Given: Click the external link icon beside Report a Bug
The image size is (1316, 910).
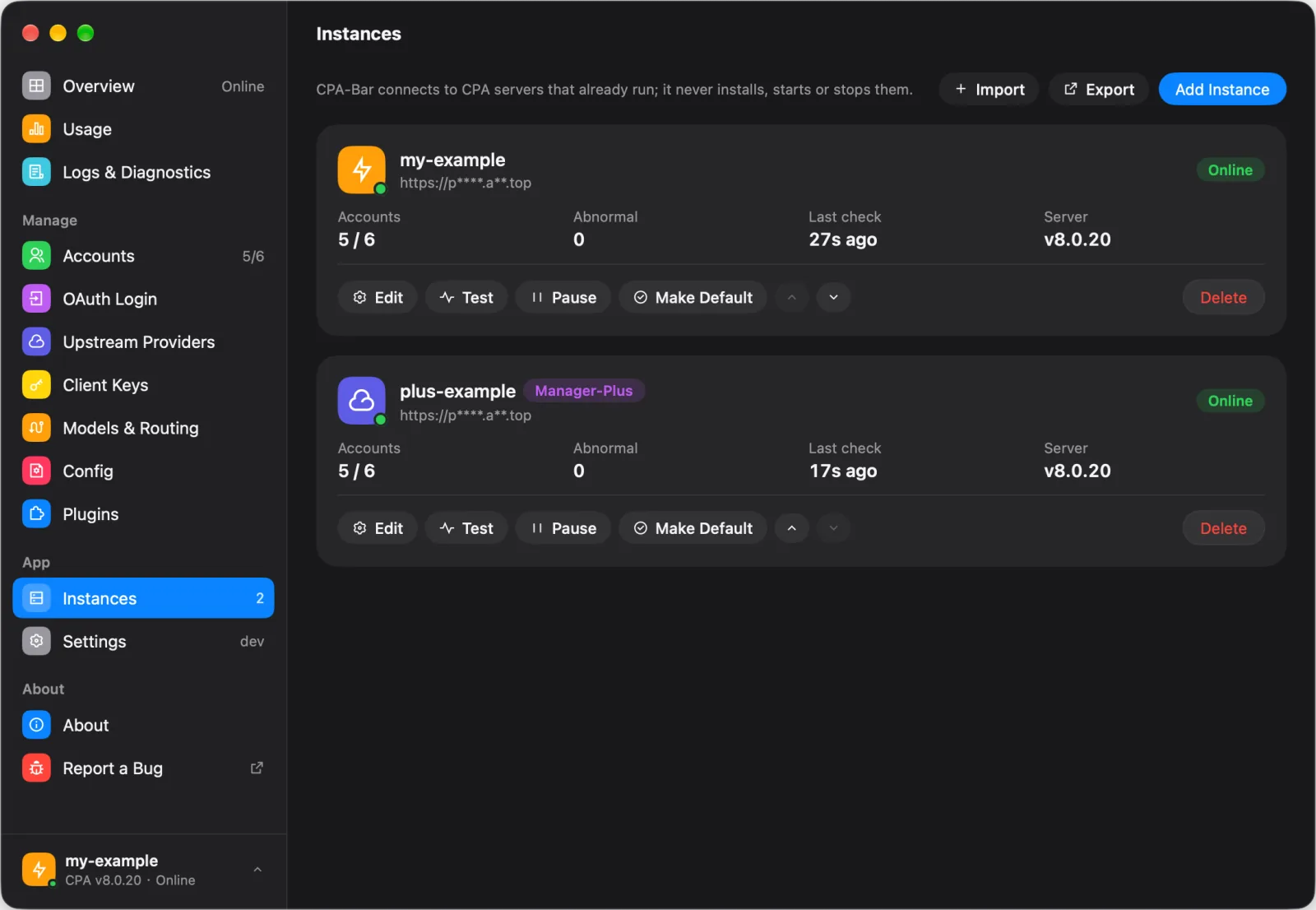Looking at the screenshot, I should click(x=257, y=768).
